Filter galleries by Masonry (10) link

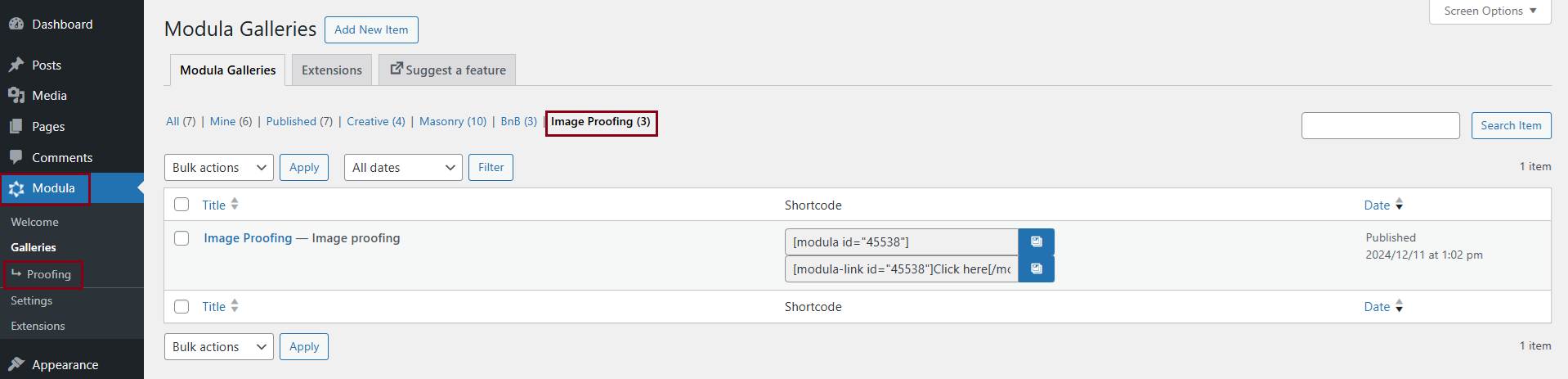pyautogui.click(x=452, y=121)
